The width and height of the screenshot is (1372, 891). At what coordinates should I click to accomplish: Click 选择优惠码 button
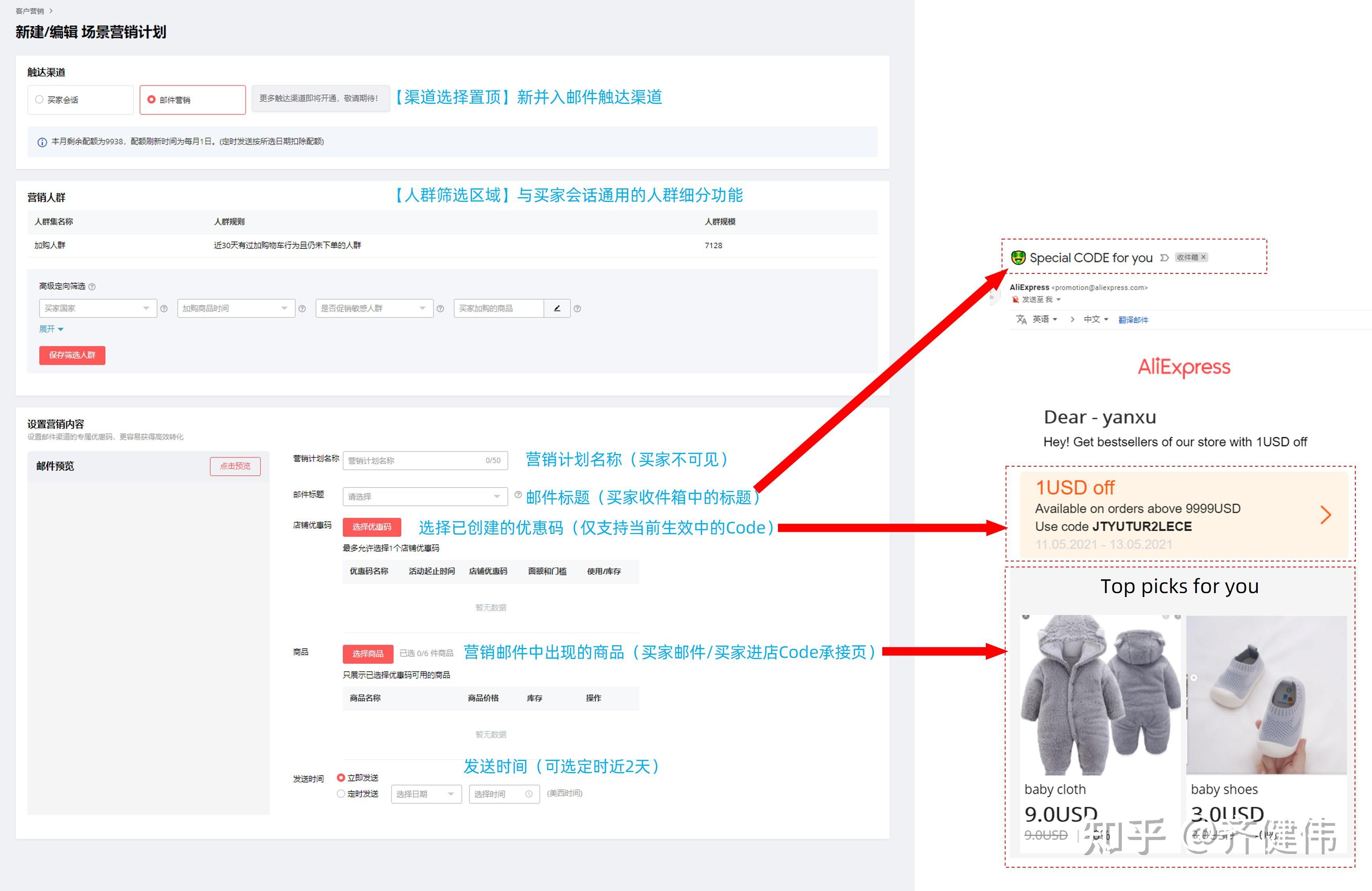point(372,527)
